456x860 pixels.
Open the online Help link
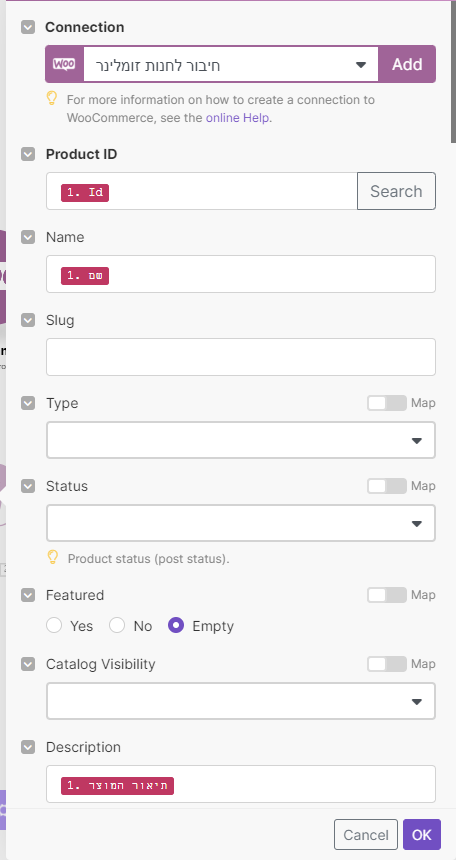coord(238,118)
